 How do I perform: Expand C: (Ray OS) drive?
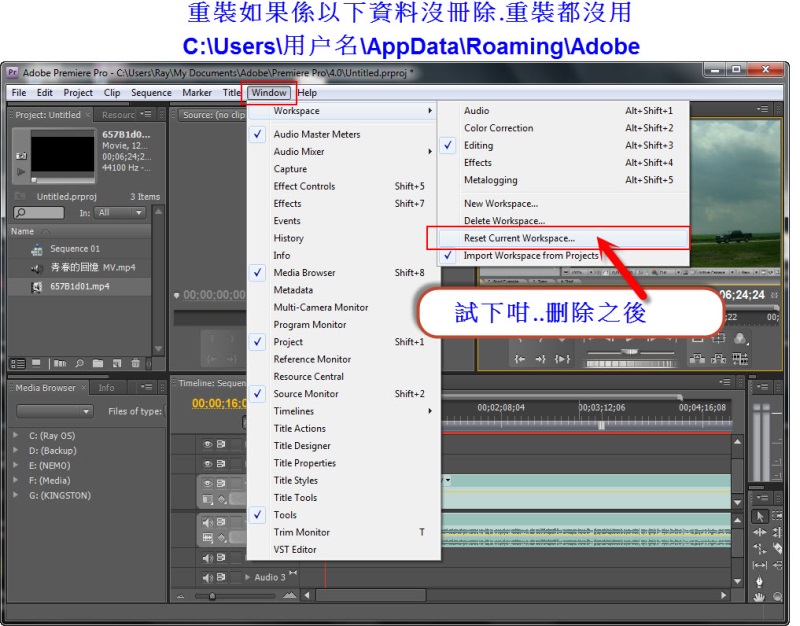(x=16, y=435)
